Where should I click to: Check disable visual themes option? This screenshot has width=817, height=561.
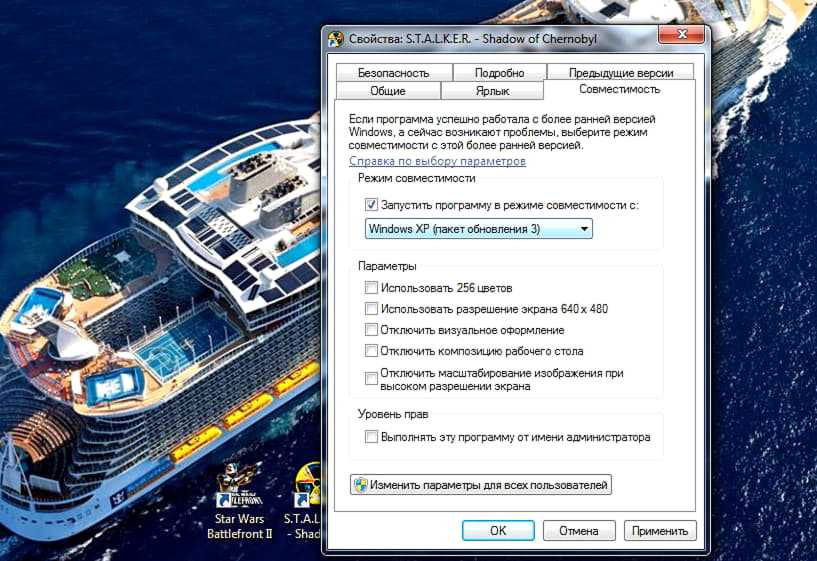click(x=372, y=330)
